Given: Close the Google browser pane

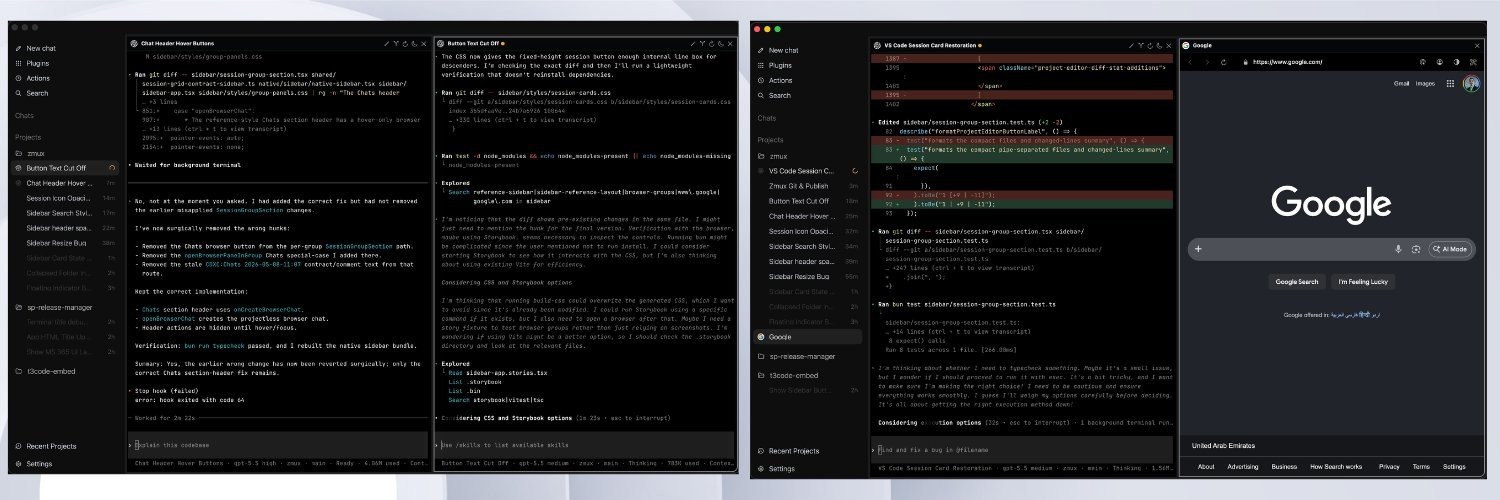Looking at the screenshot, I should coord(1477,45).
